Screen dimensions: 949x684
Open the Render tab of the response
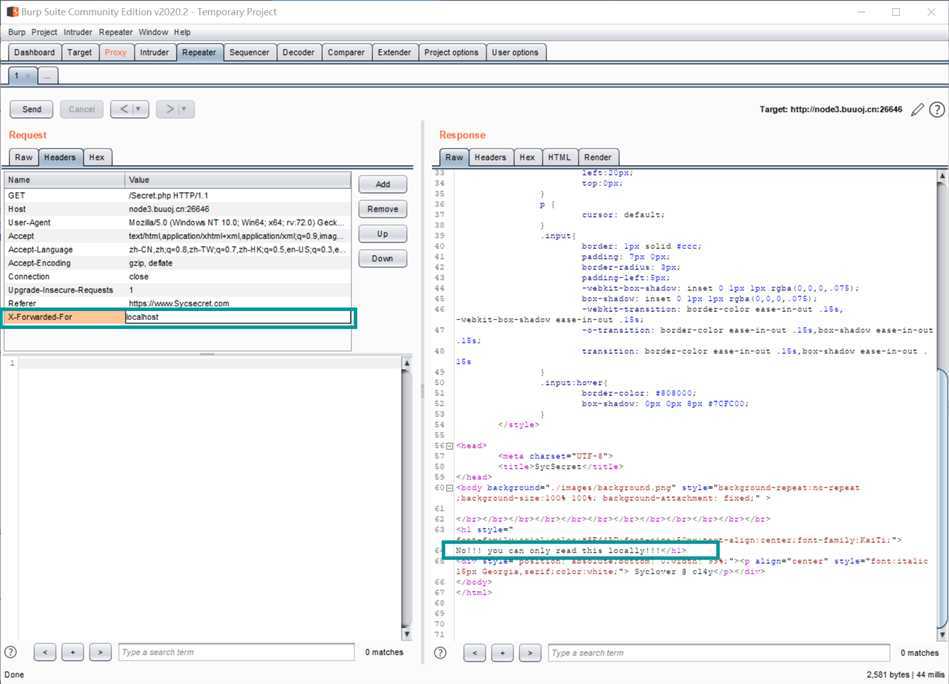tap(598, 157)
